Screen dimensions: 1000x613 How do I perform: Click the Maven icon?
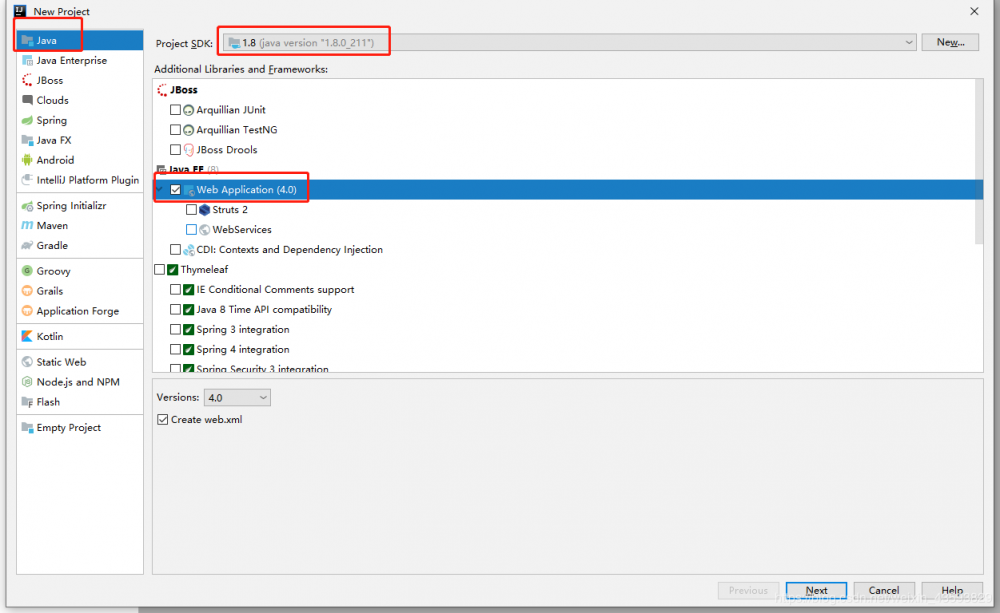pos(27,226)
